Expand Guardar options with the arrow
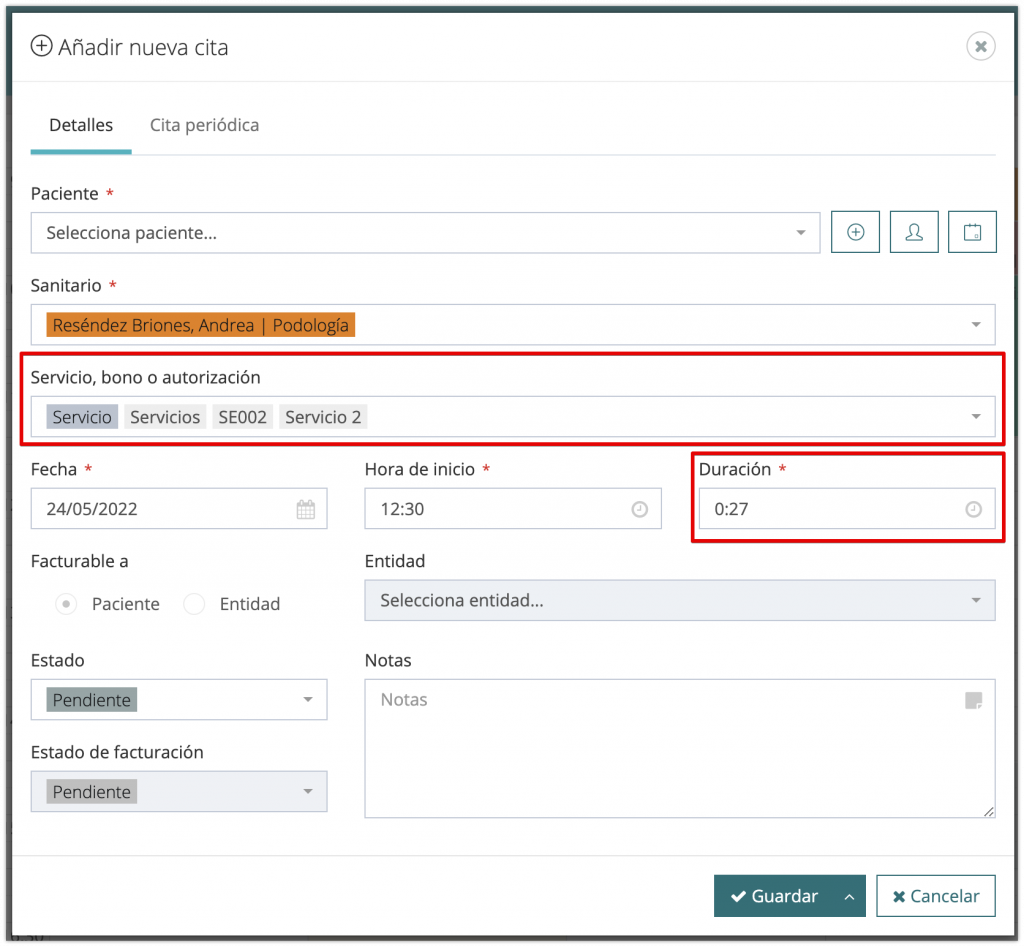 pyautogui.click(x=849, y=896)
